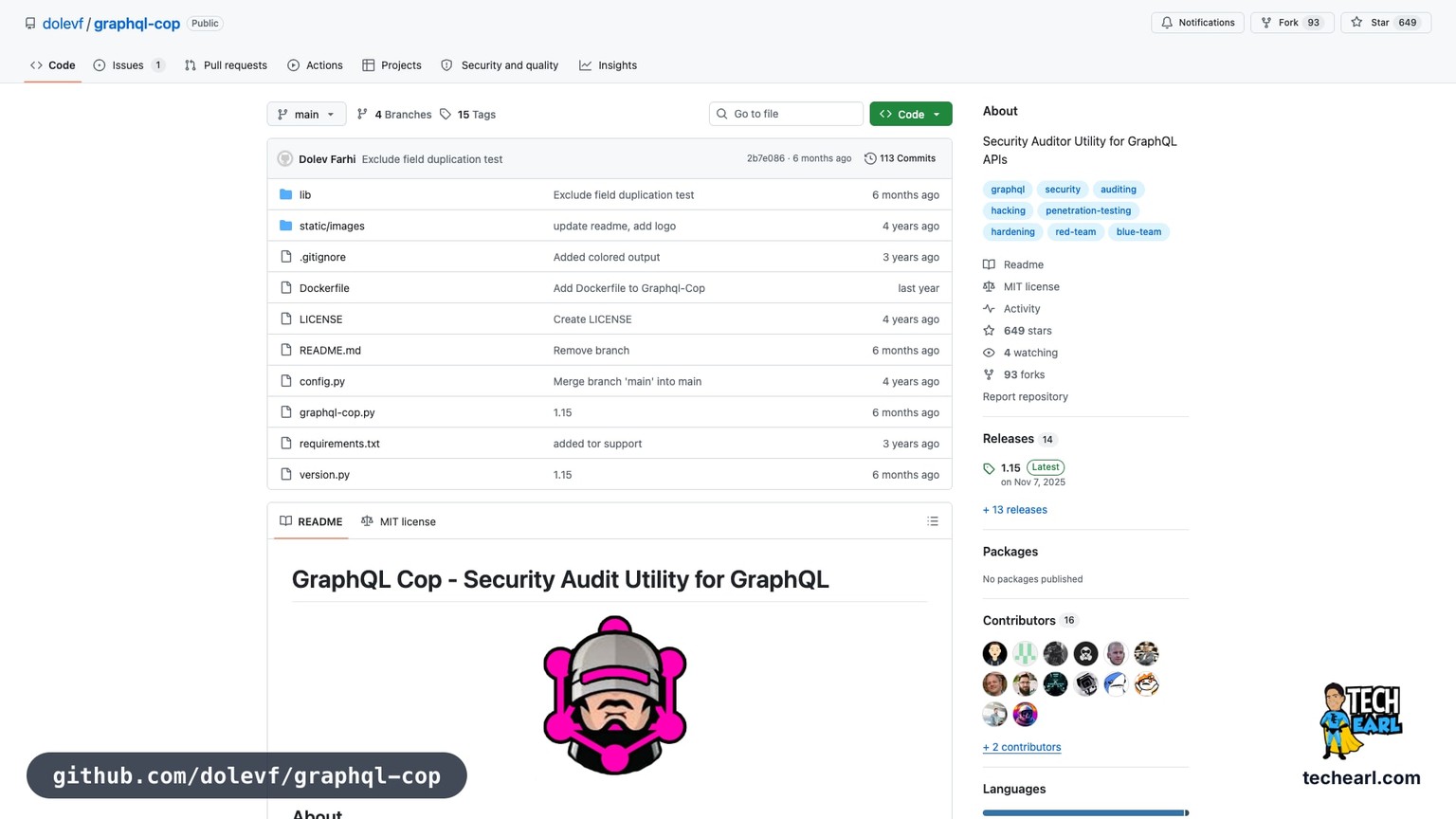Screen dimensions: 1456x819
Task: Open commit hash 2b7e086
Action: coord(766,158)
